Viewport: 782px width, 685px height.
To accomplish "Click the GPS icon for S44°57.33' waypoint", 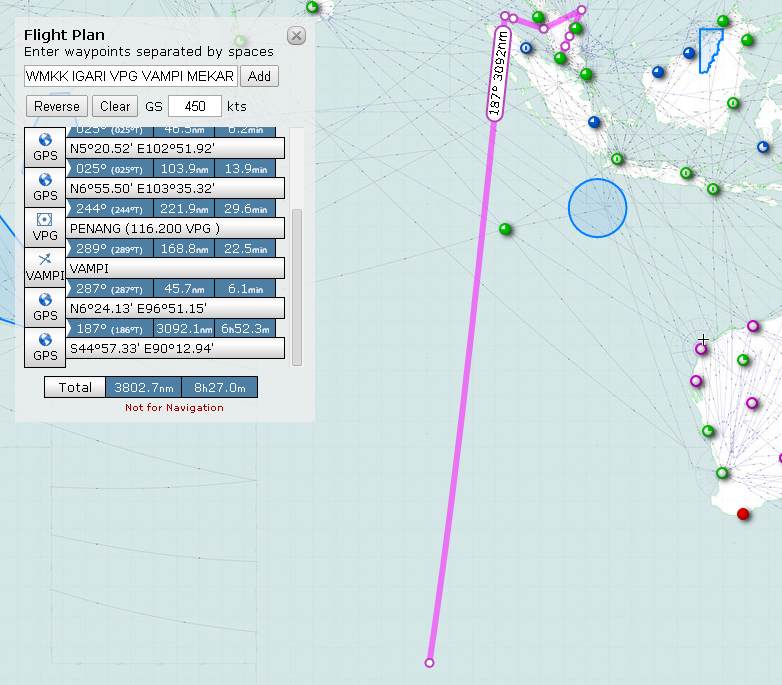I will [45, 347].
